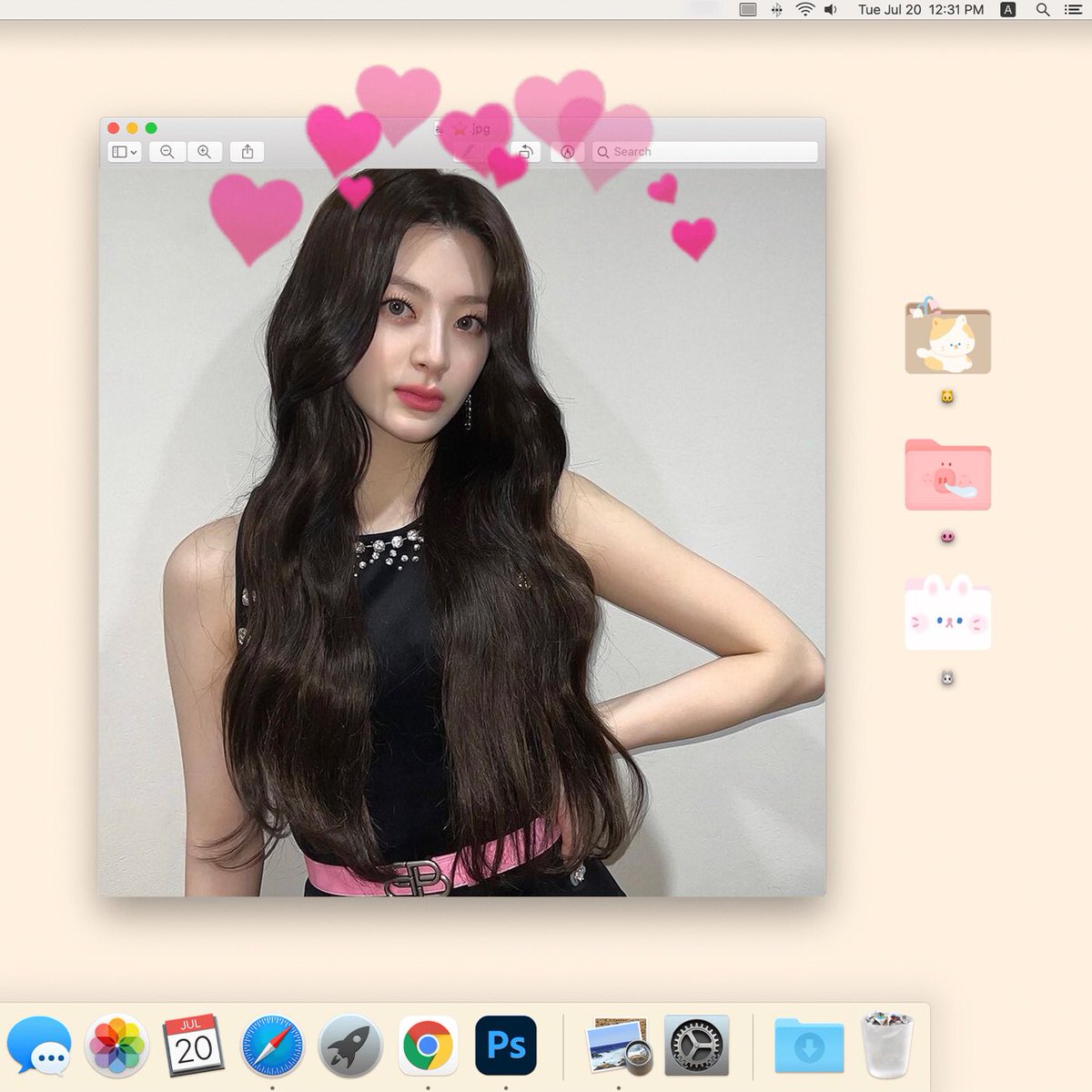This screenshot has height=1092, width=1092.
Task: Open Launchpad from the Dock
Action: point(349,1046)
